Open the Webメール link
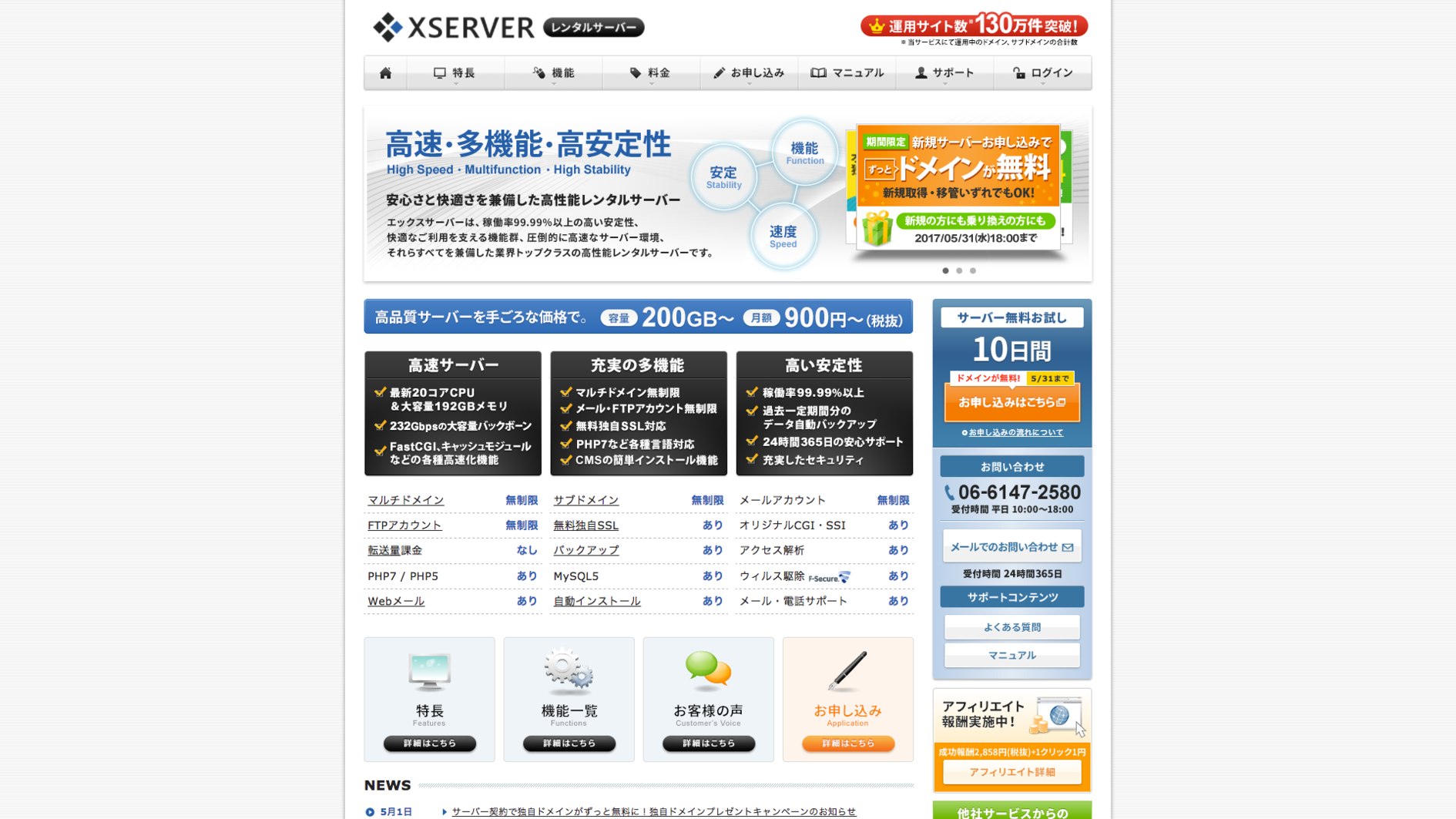 point(396,601)
